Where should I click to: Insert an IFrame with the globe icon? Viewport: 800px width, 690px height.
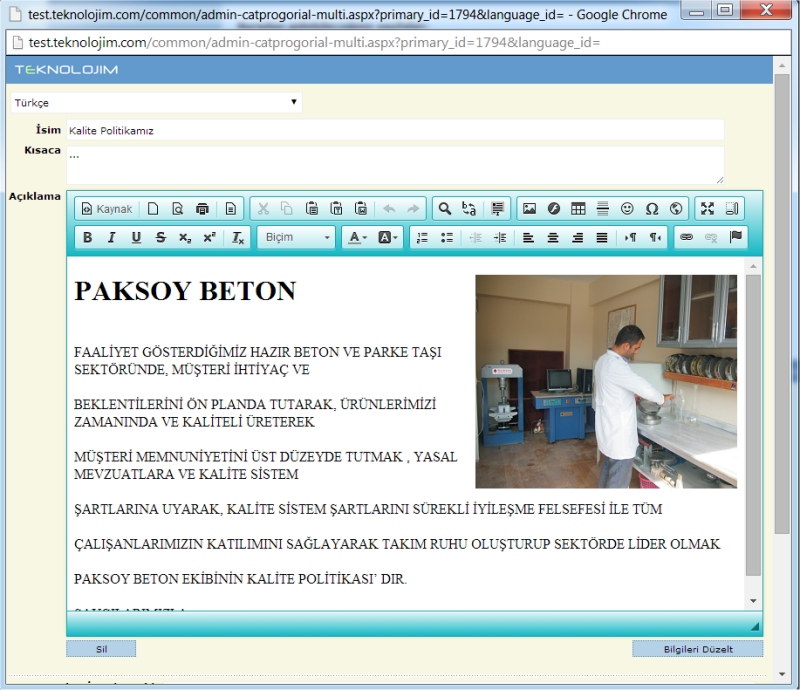point(676,209)
